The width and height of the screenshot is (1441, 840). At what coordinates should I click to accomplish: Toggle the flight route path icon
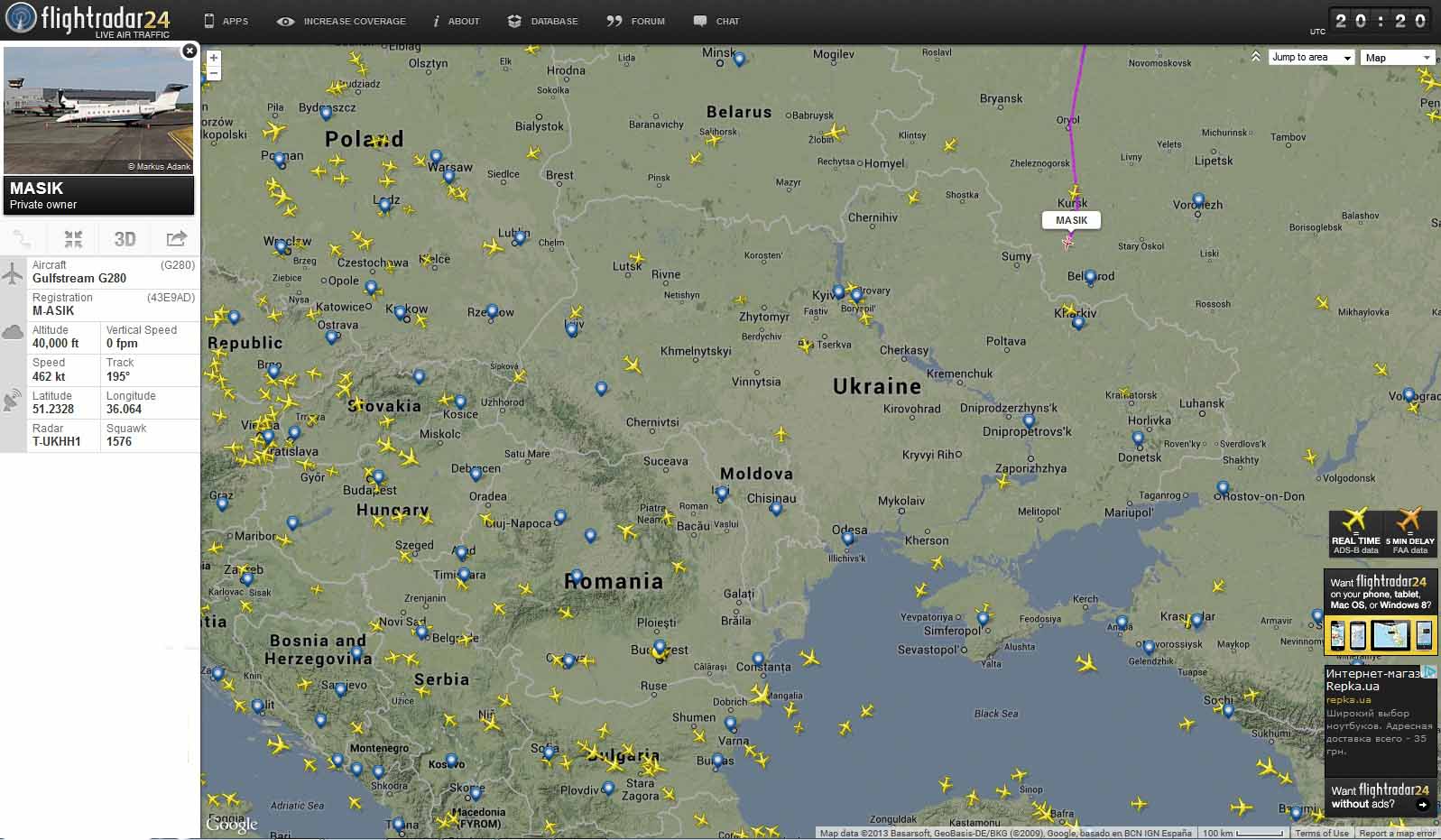point(23,239)
